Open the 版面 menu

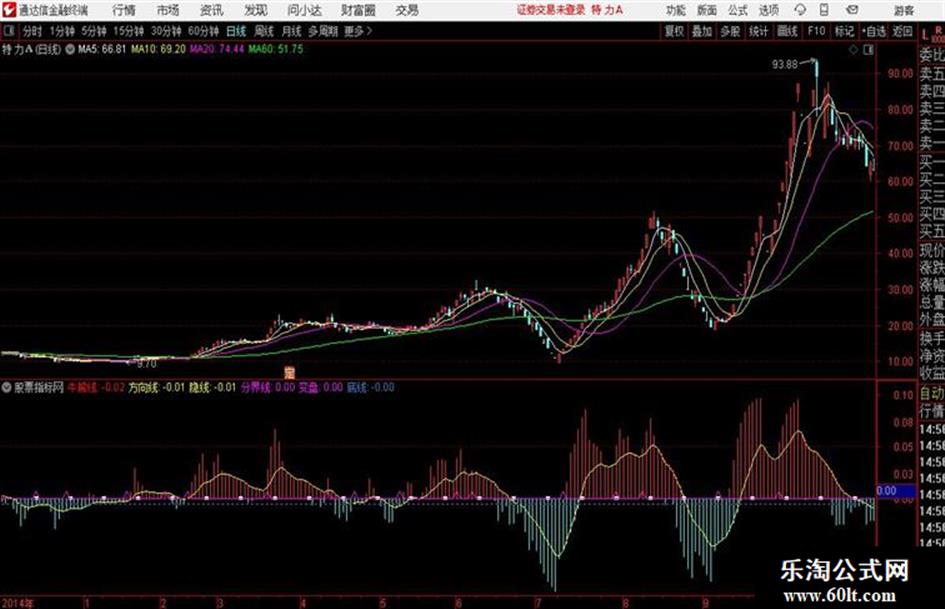[706, 10]
